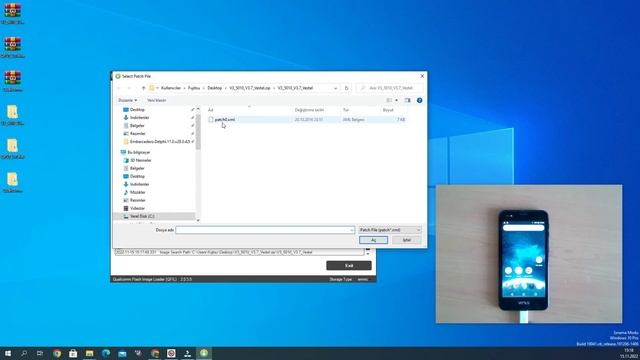Click the İptal (Cancel) button

click(x=407, y=240)
